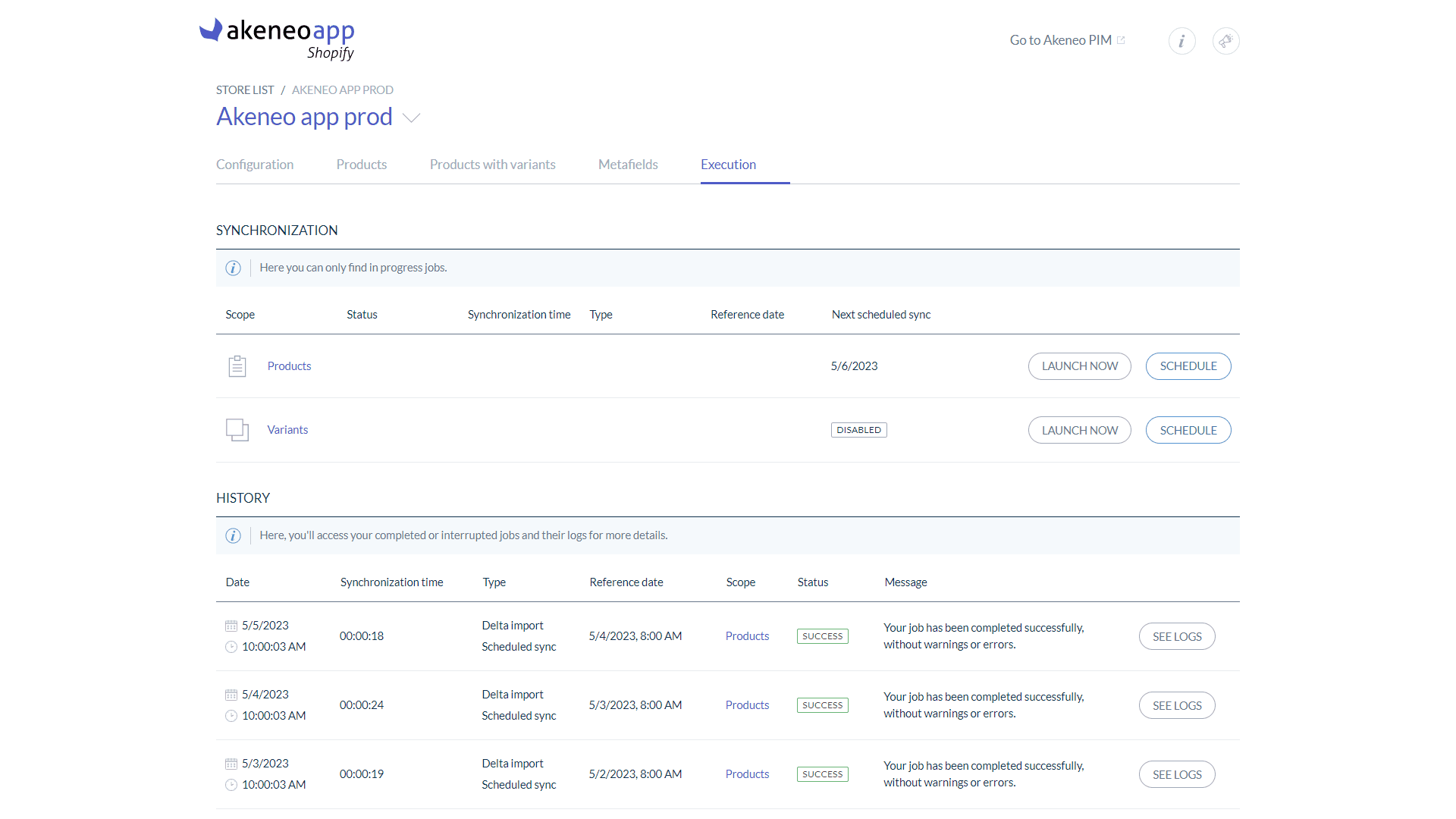1456x819 pixels.
Task: Launch Products synchronization now
Action: click(x=1080, y=366)
